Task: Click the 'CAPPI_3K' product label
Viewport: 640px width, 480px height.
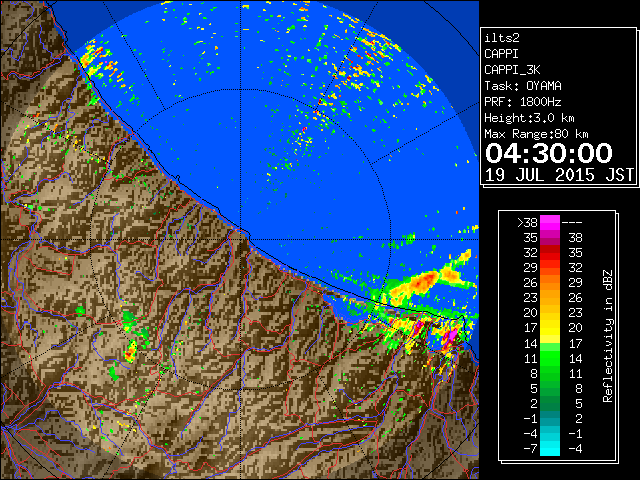Action: coord(512,70)
